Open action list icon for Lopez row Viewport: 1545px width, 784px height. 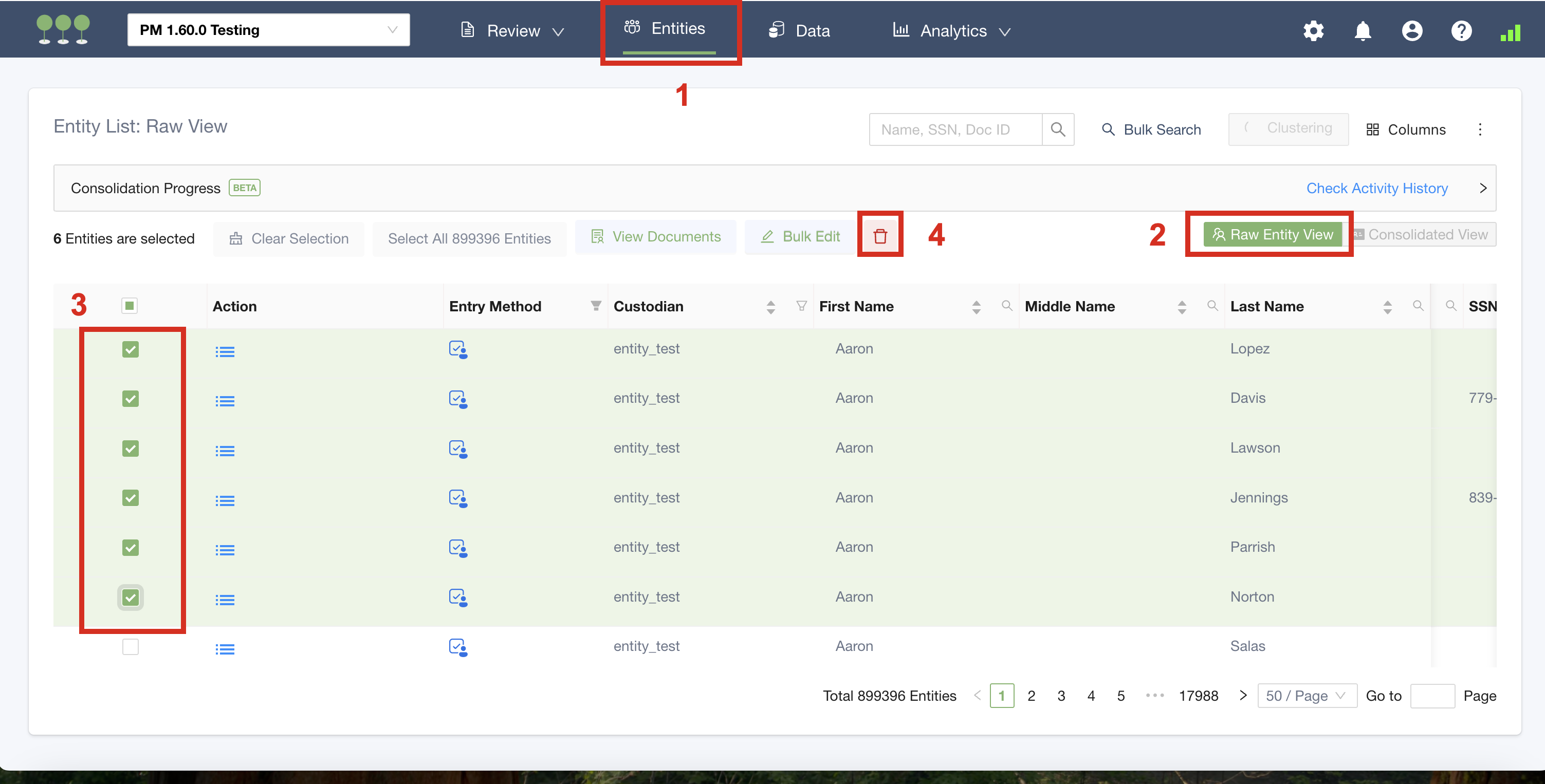(x=225, y=351)
